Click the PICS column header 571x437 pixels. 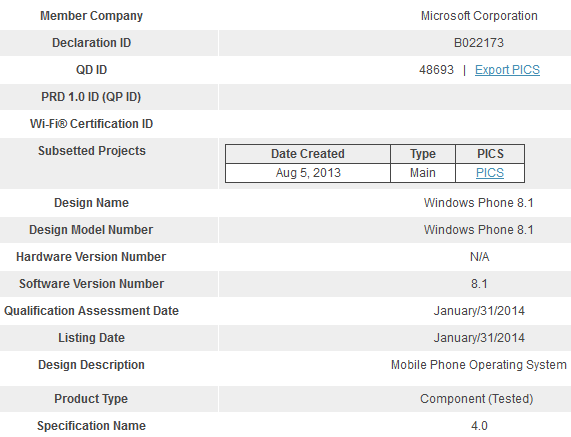point(490,154)
